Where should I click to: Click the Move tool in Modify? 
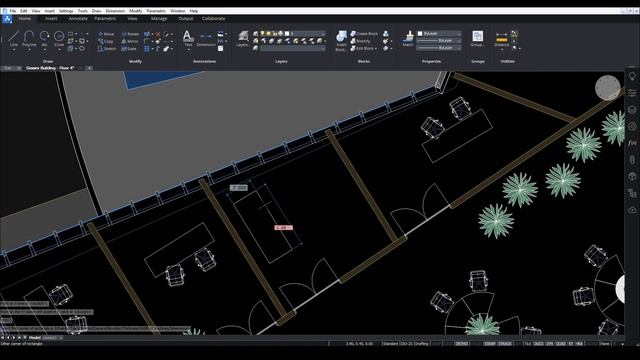point(106,34)
